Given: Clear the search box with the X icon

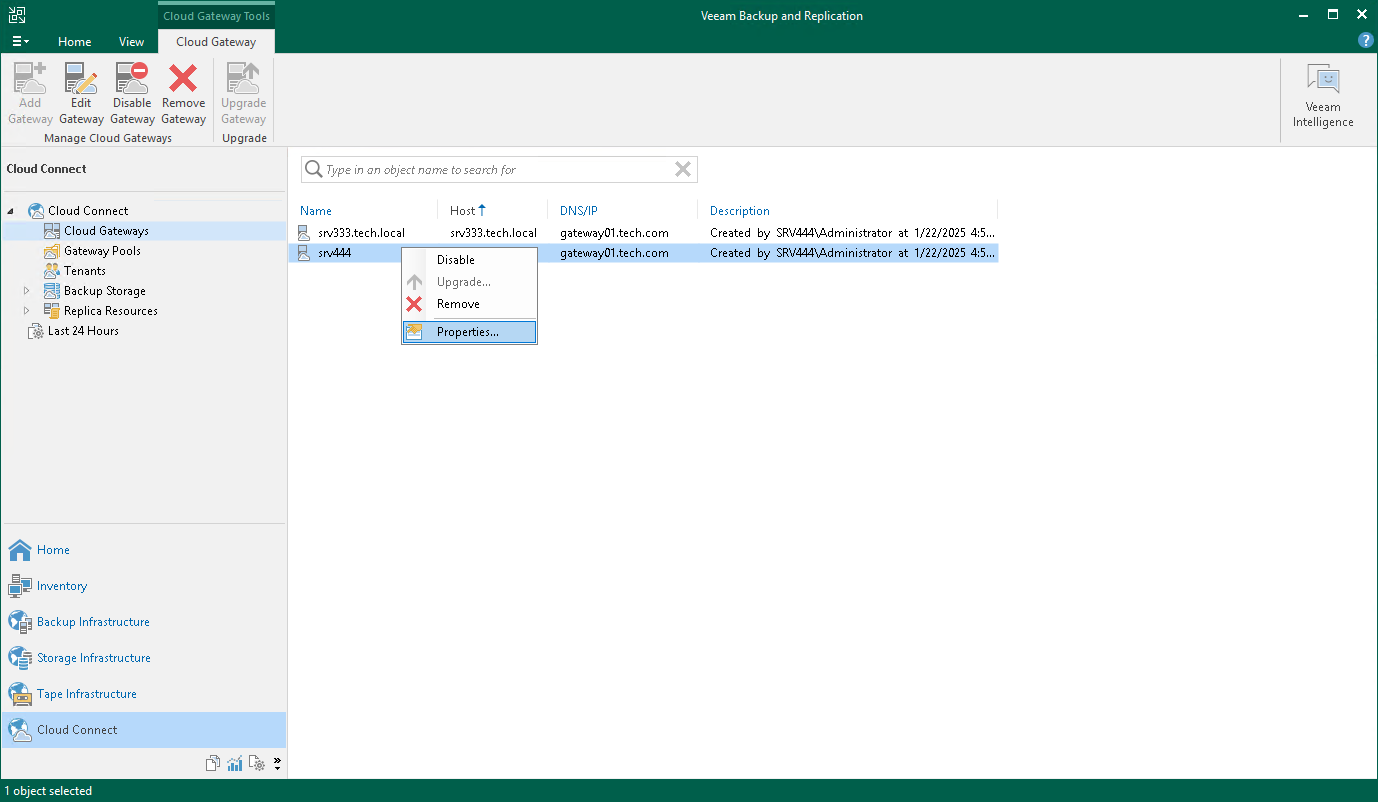Looking at the screenshot, I should pos(683,169).
